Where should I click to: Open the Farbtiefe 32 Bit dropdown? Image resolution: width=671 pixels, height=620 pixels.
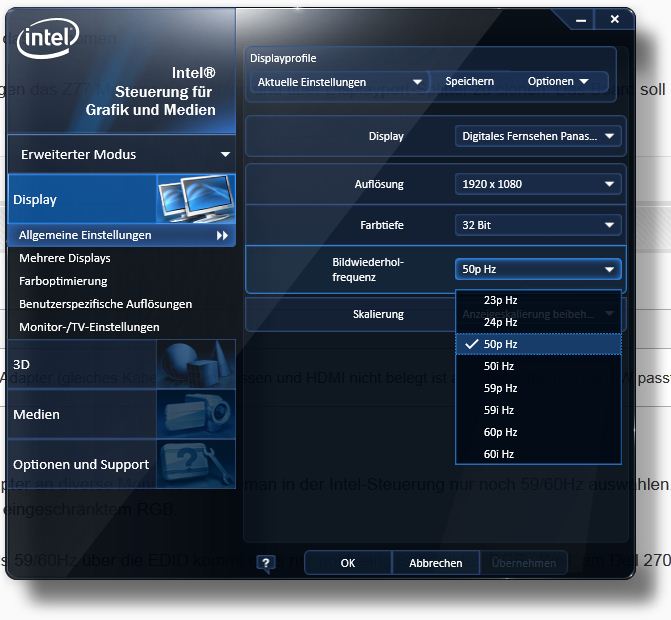click(538, 225)
